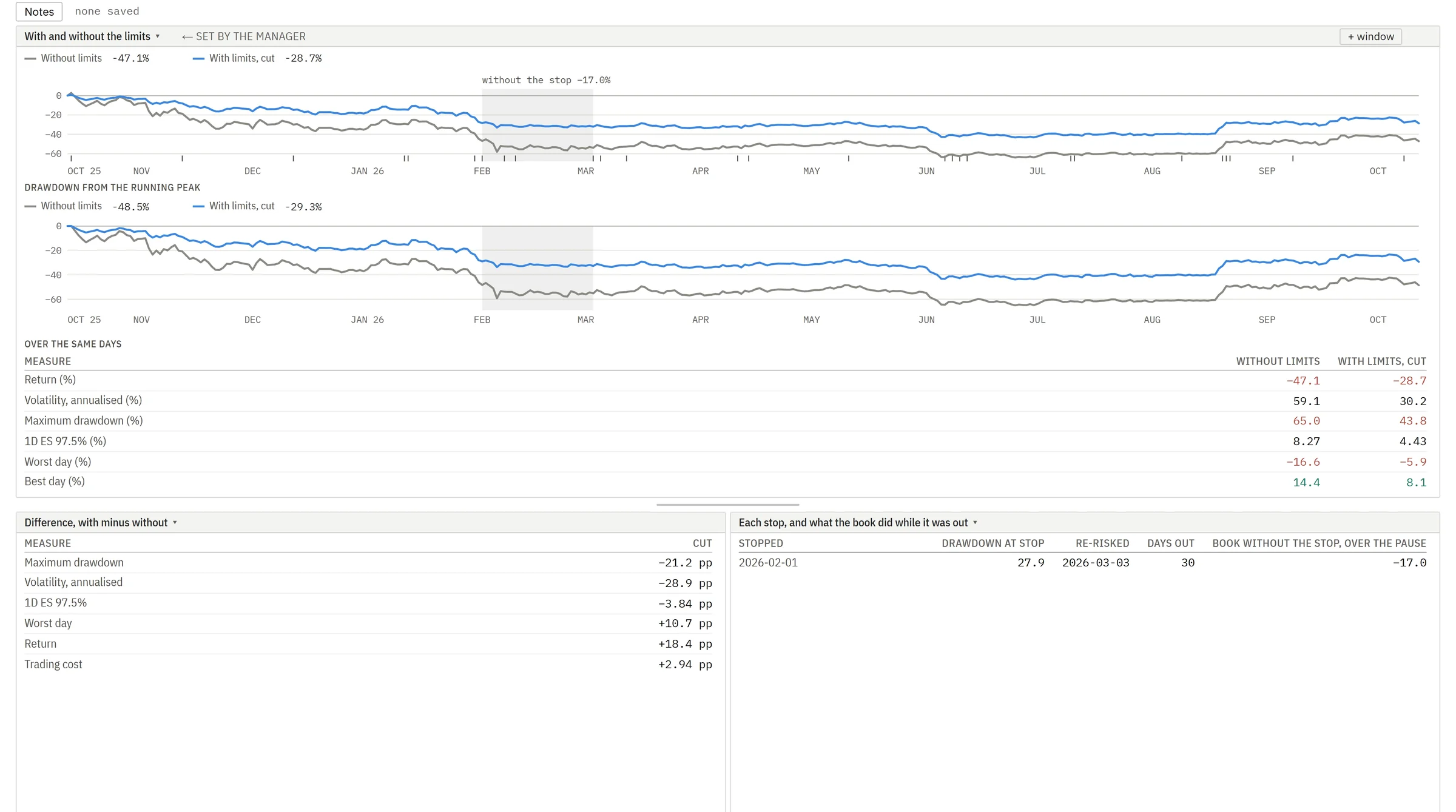
Task: Select the '1D ES 97.5% (%)' row
Action: pos(726,441)
